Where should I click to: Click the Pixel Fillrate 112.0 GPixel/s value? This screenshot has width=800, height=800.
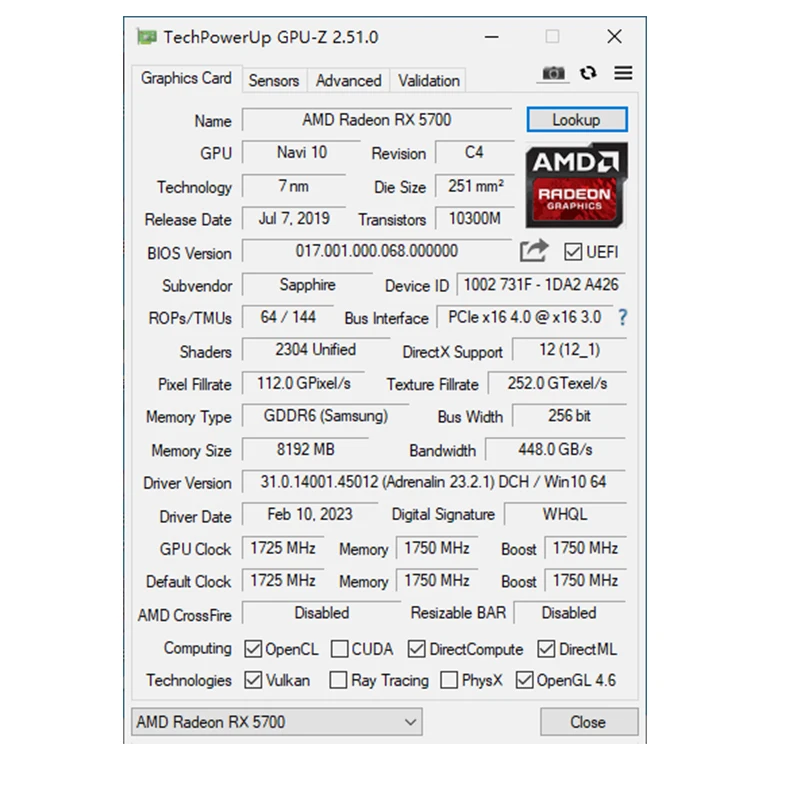coord(304,383)
